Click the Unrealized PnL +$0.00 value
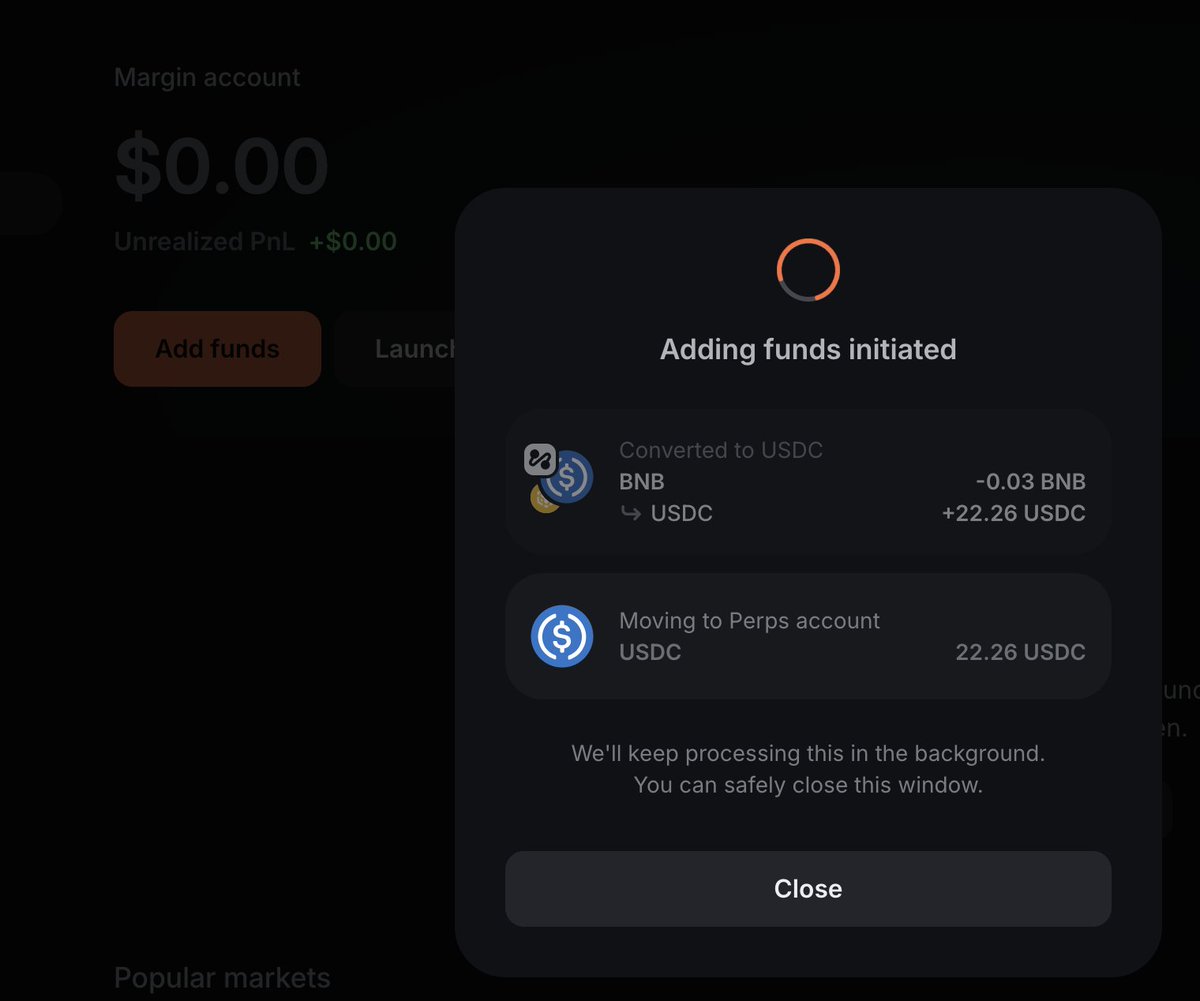This screenshot has width=1200, height=1001. (352, 241)
